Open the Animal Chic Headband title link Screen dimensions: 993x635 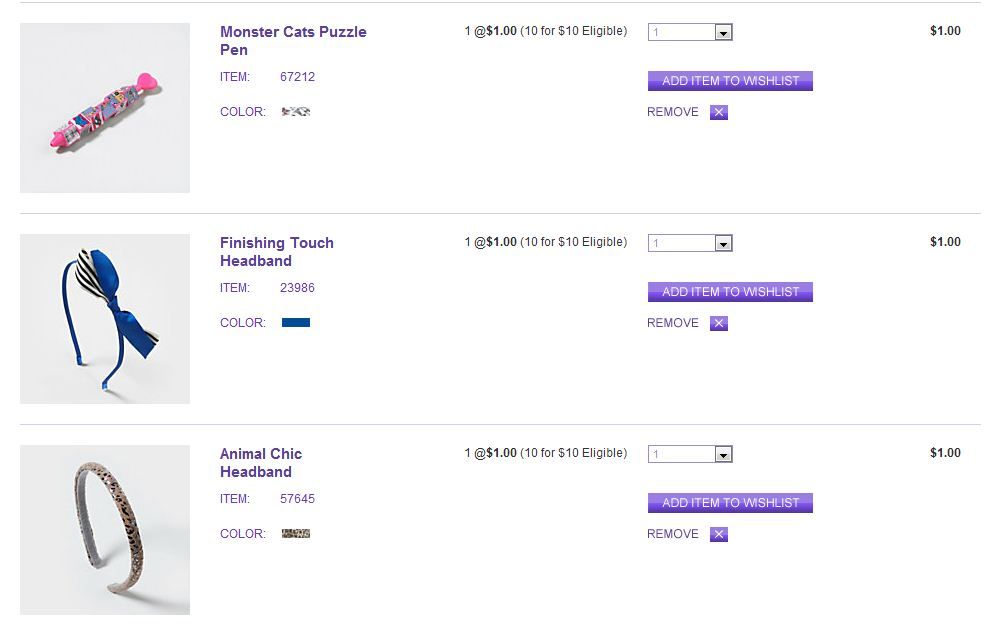(x=260, y=463)
